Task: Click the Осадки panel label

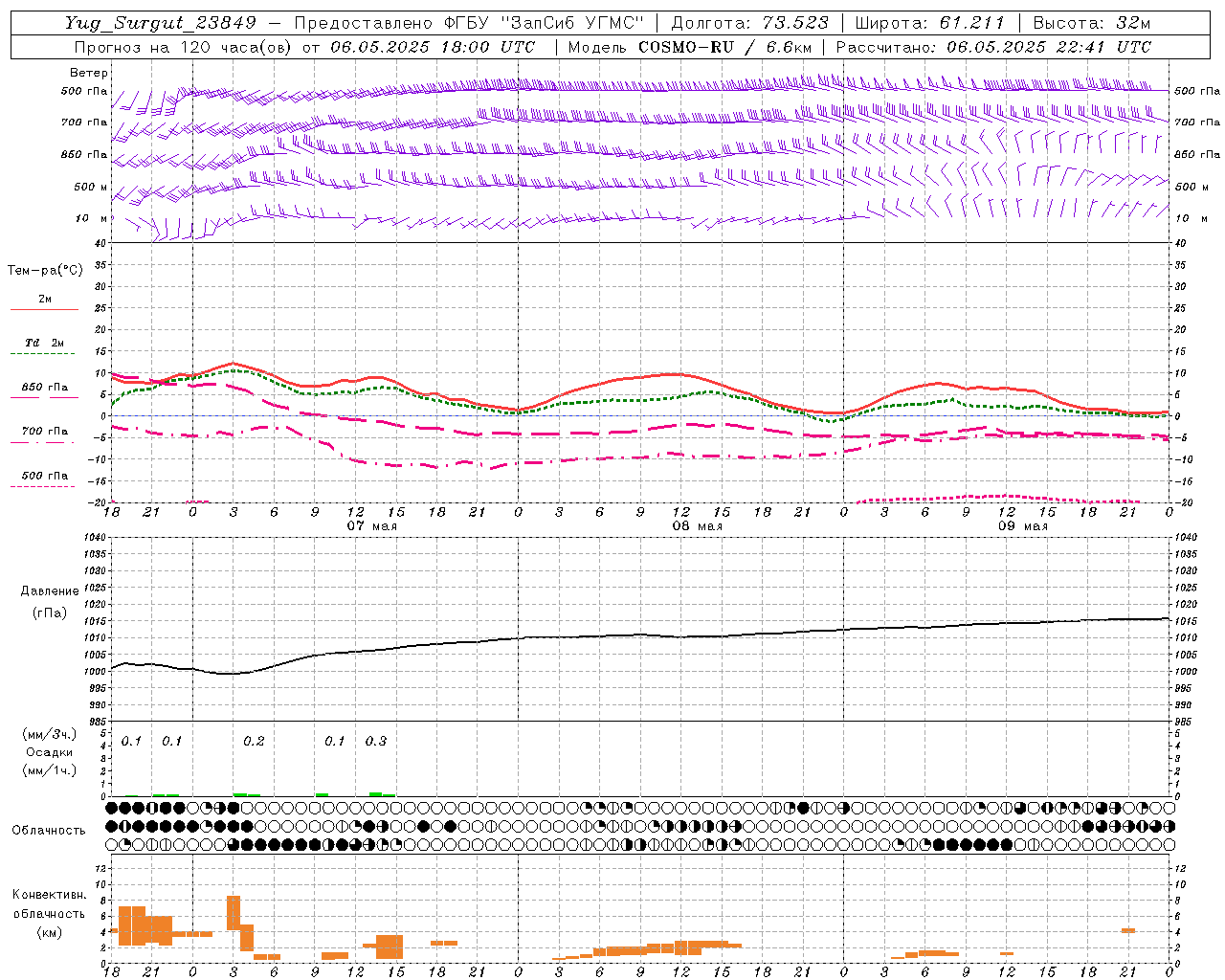Action: tap(50, 753)
